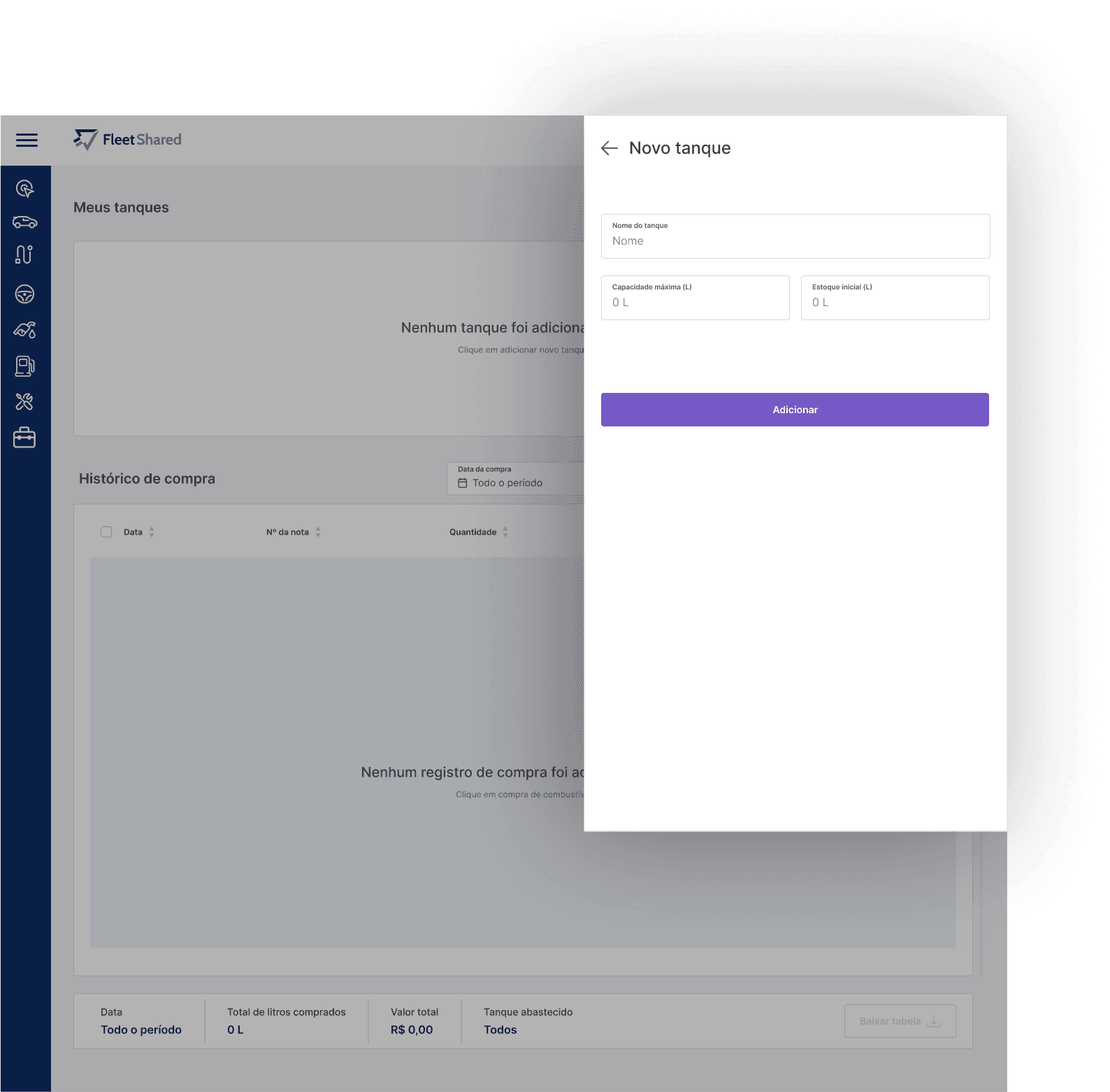Click the '0 L' litros comprados value

[236, 1030]
